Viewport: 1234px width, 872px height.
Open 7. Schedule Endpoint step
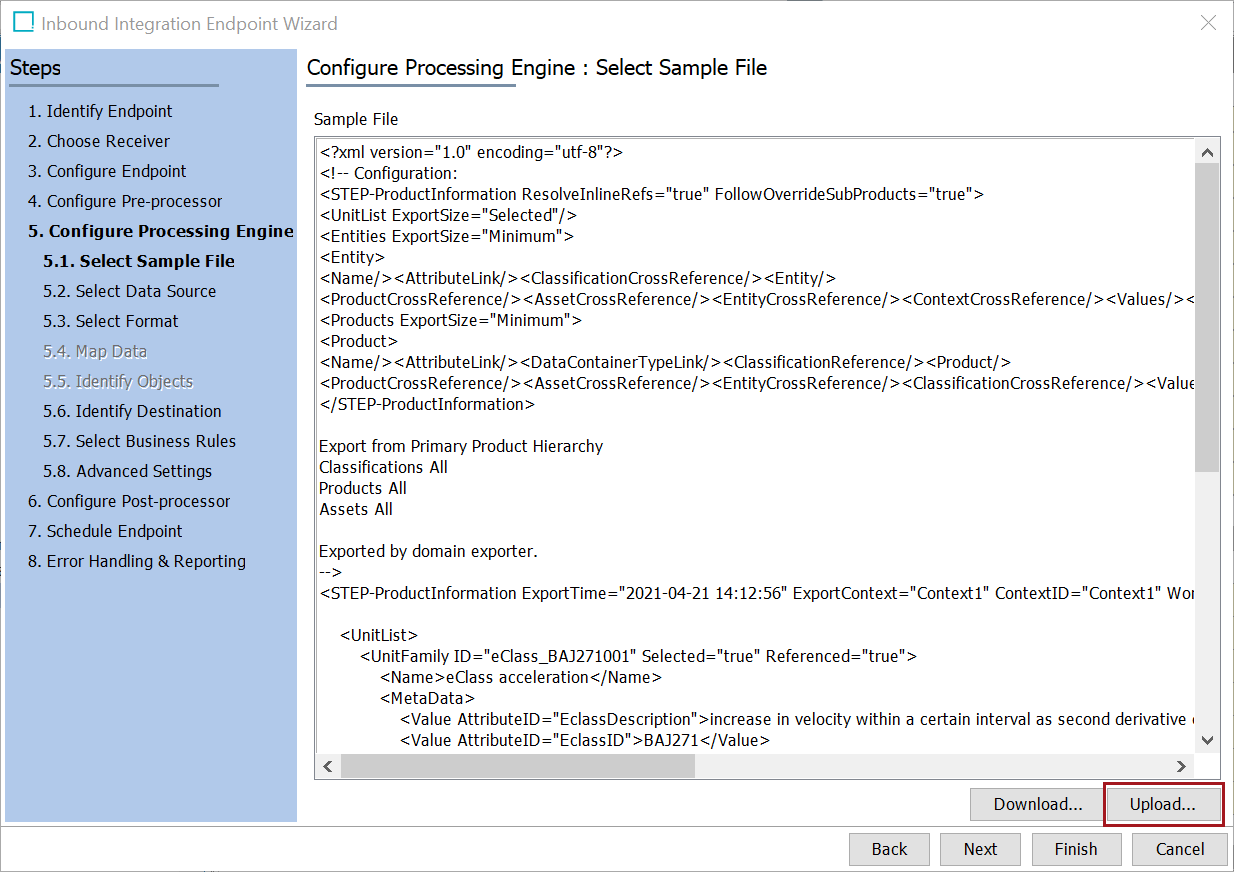click(105, 531)
